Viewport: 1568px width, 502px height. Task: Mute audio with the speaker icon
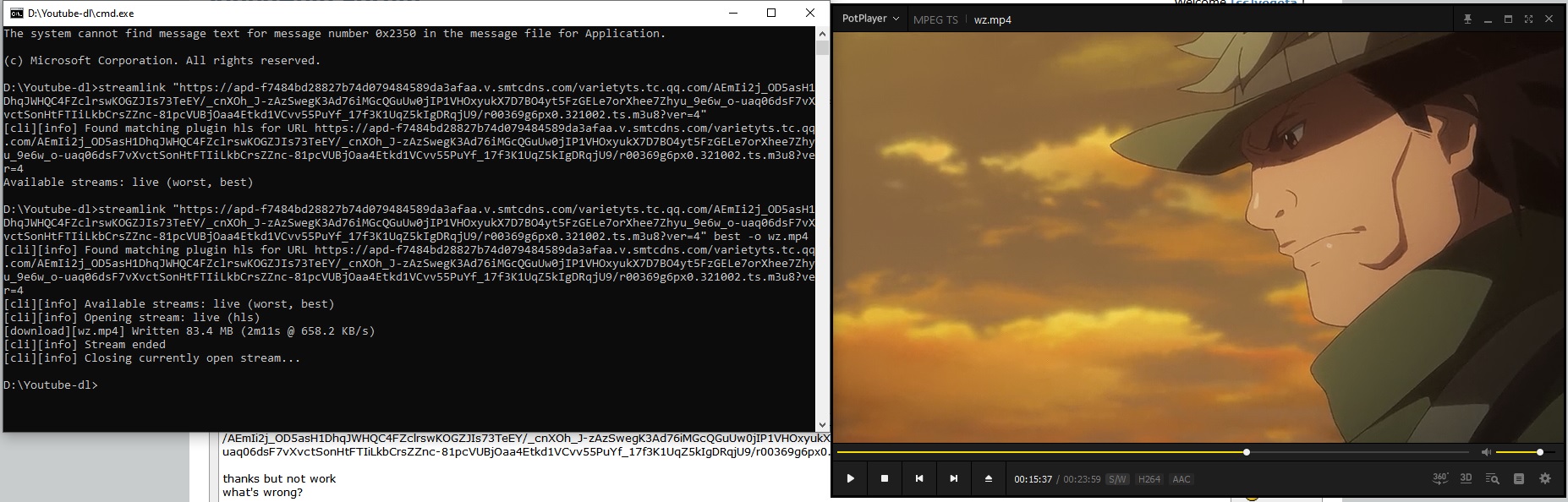tap(1487, 453)
